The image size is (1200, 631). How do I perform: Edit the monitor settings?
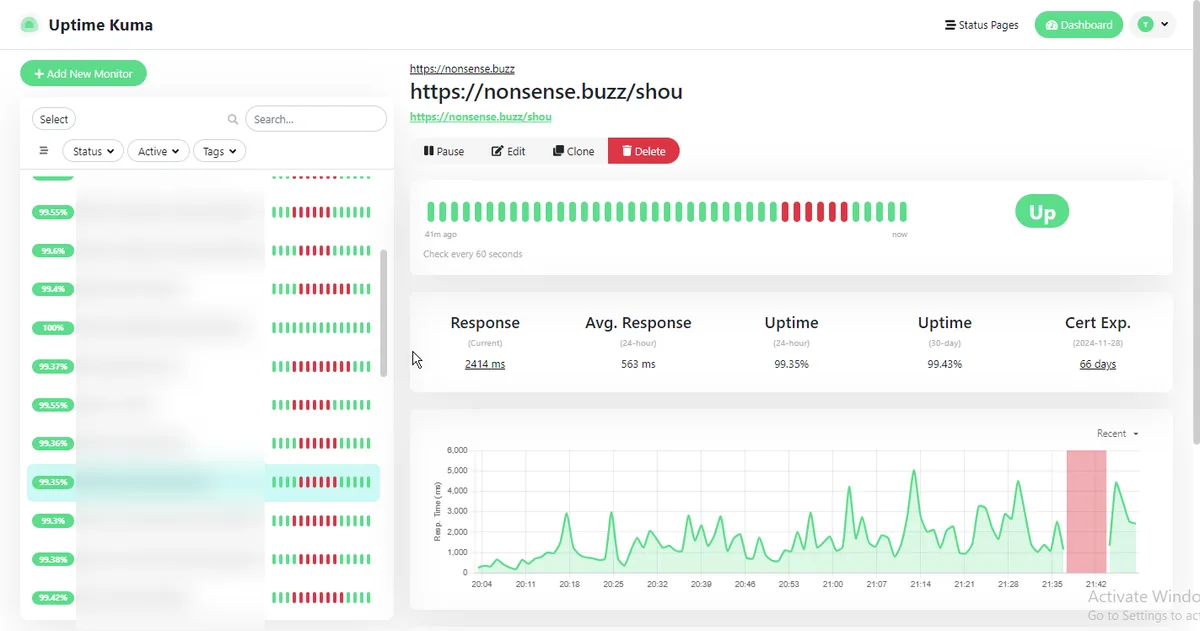[508, 151]
